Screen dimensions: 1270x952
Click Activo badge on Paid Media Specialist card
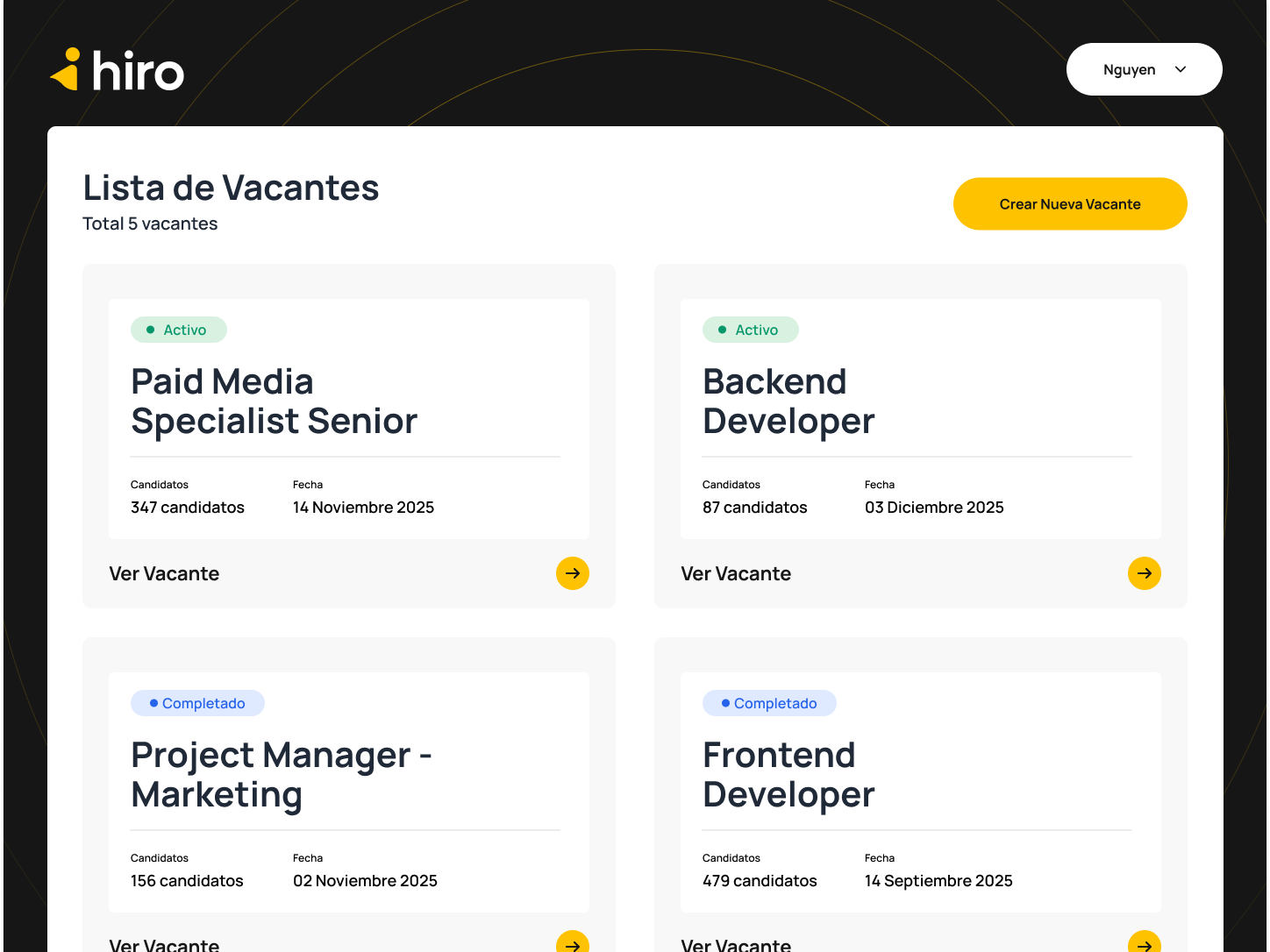click(x=179, y=330)
